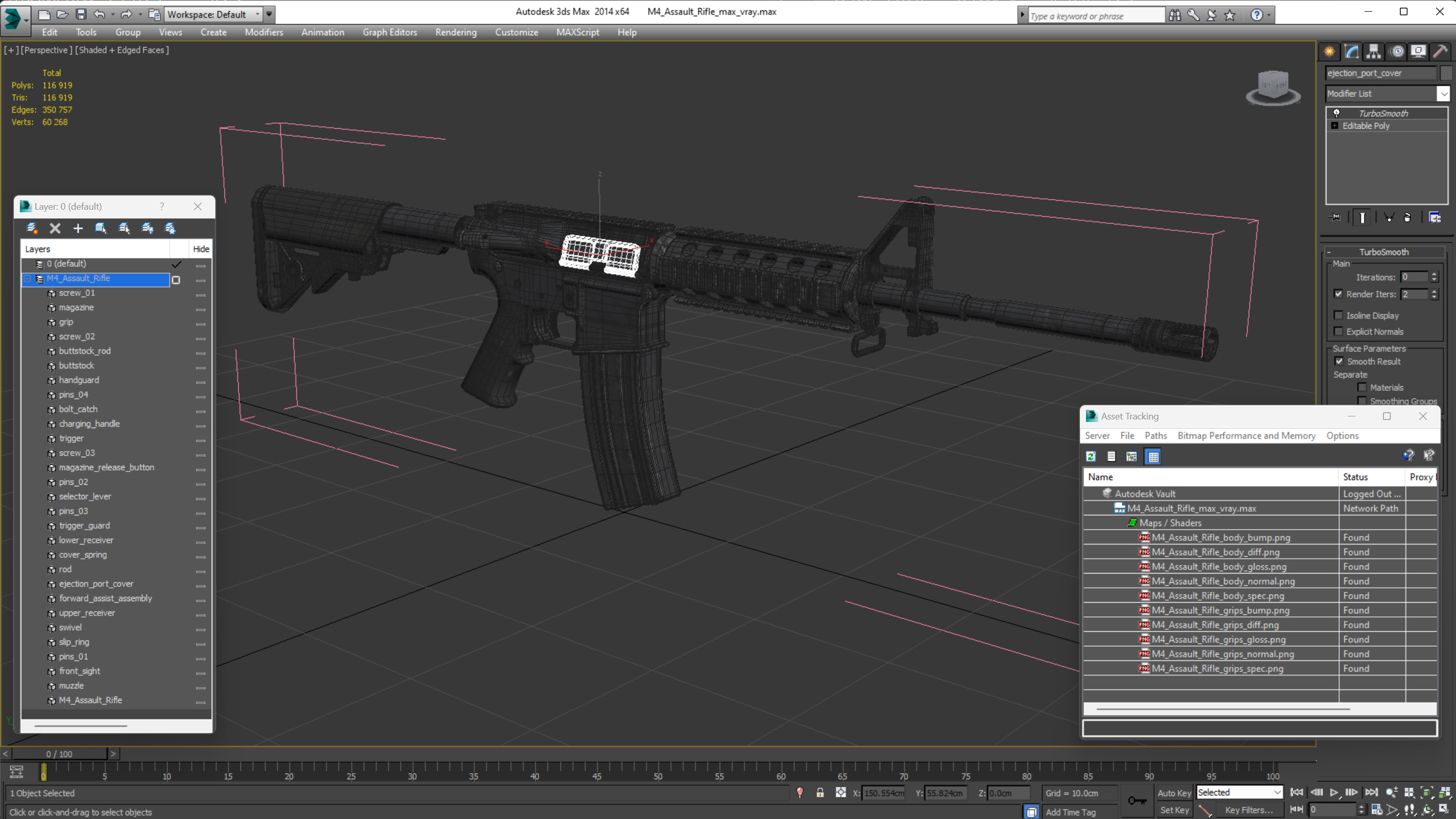The image size is (1456, 819).
Task: Click the Undo arrow icon
Action: click(x=99, y=14)
